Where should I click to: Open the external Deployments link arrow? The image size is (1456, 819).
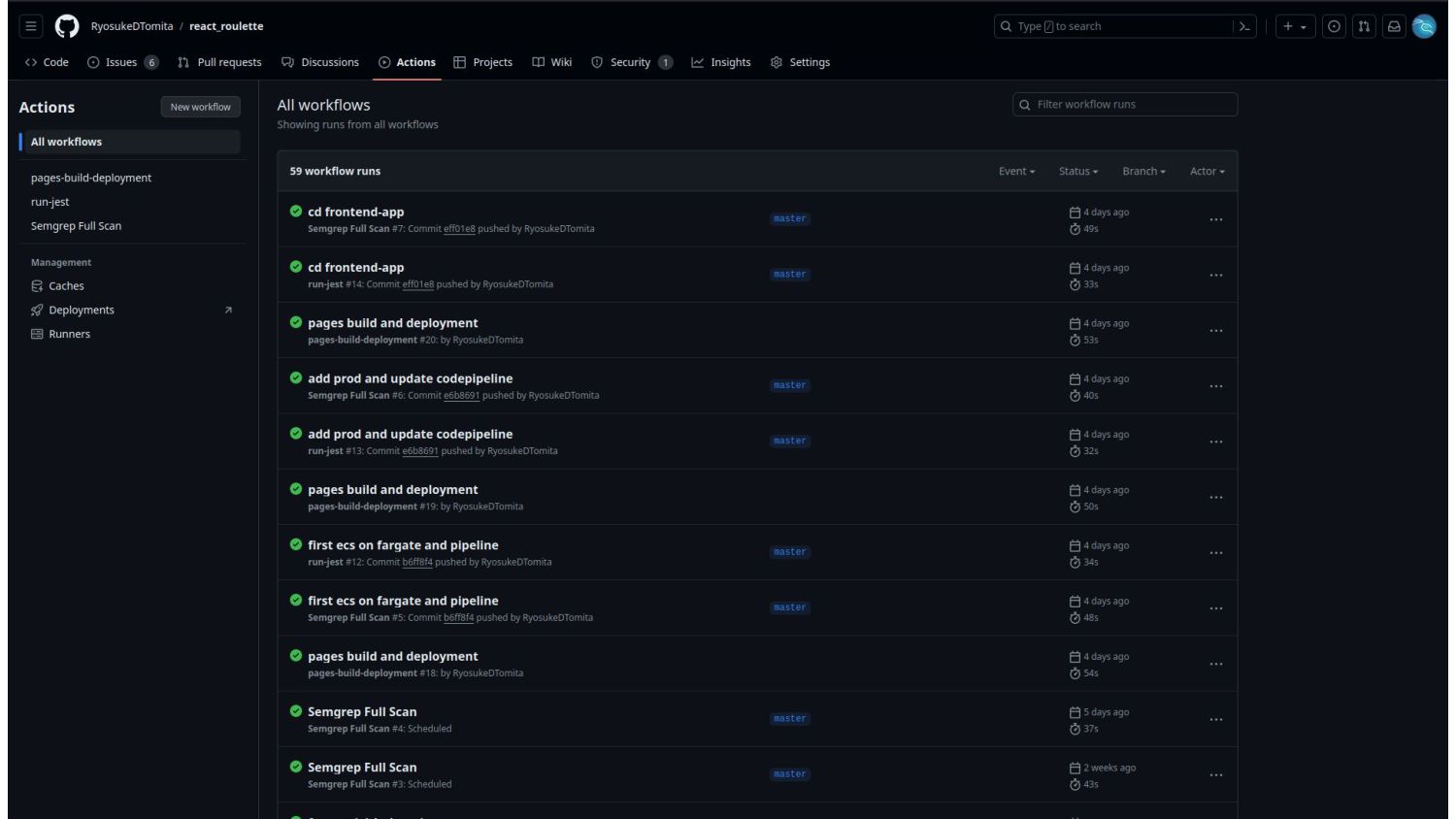coord(228,311)
